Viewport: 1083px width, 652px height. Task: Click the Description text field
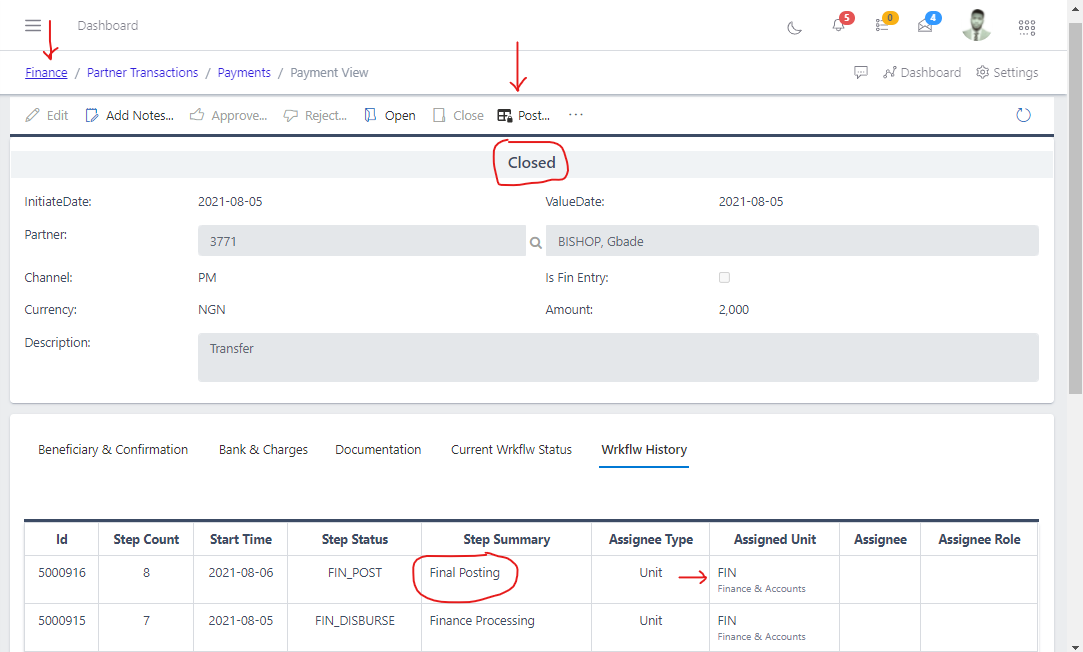click(618, 357)
